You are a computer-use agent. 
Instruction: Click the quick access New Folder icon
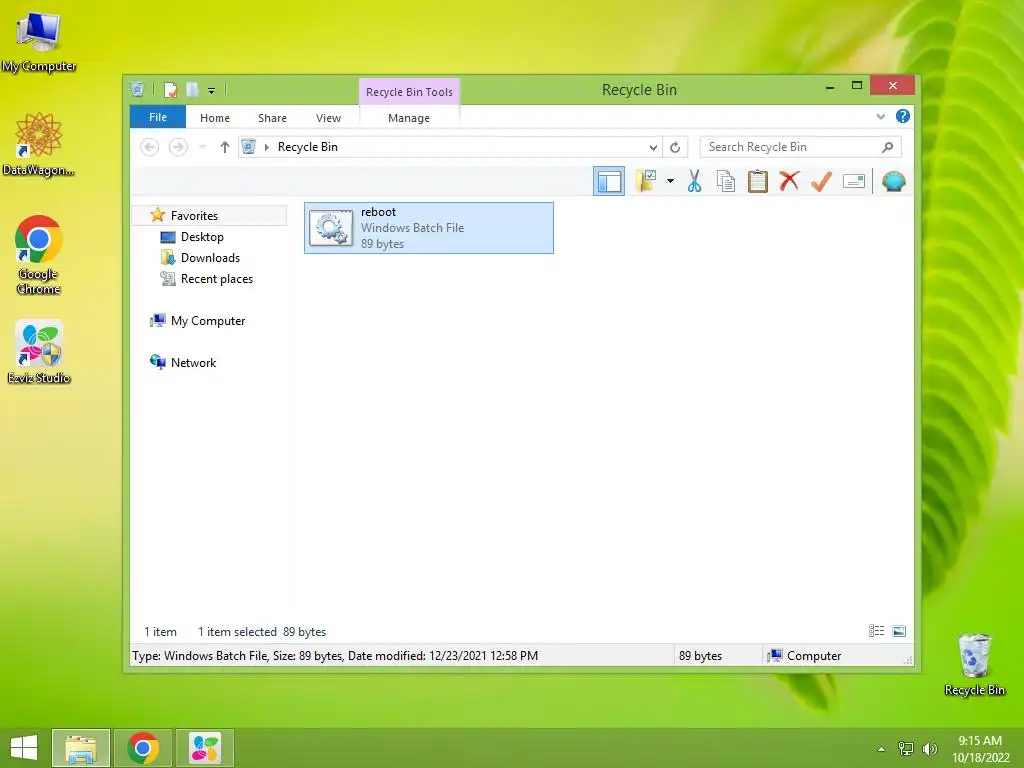click(192, 90)
